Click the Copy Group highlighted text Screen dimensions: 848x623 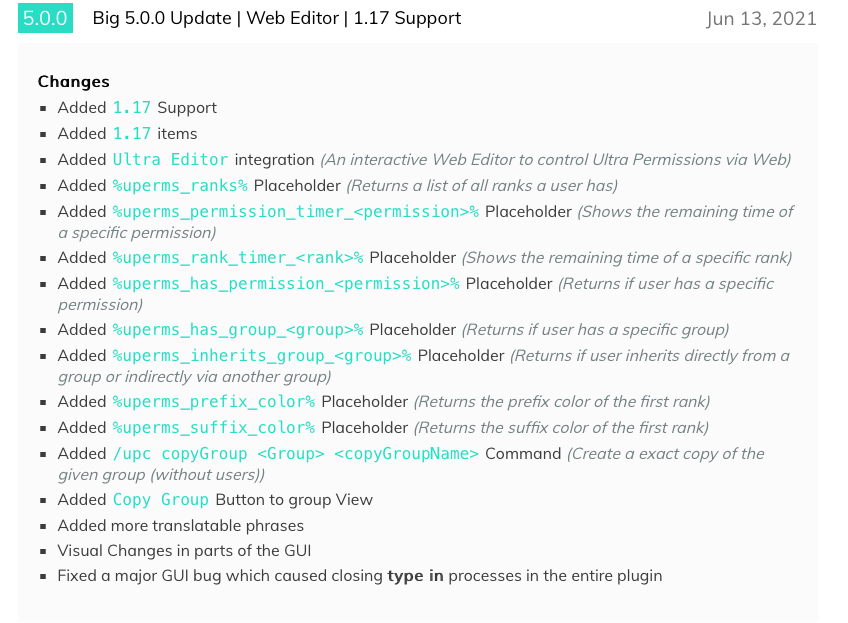pos(161,499)
